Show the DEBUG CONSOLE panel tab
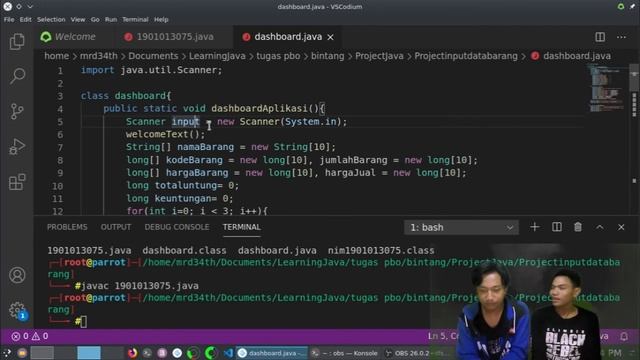640x360 pixels. tap(177, 227)
